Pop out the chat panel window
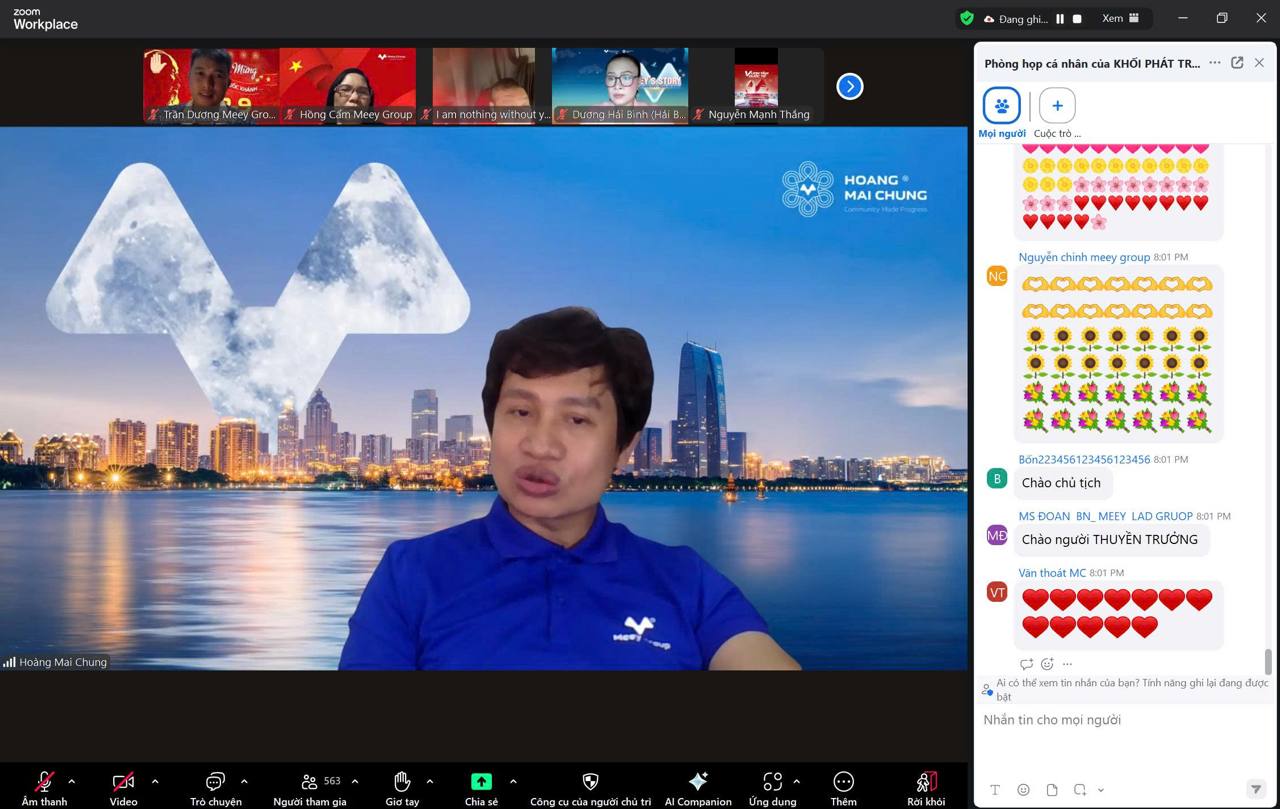Screen dimensions: 1280x809 point(1237,63)
